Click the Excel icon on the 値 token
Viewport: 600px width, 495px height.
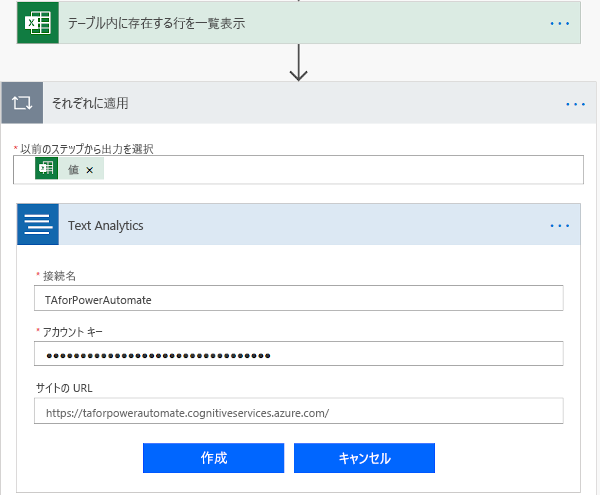[x=47, y=168]
